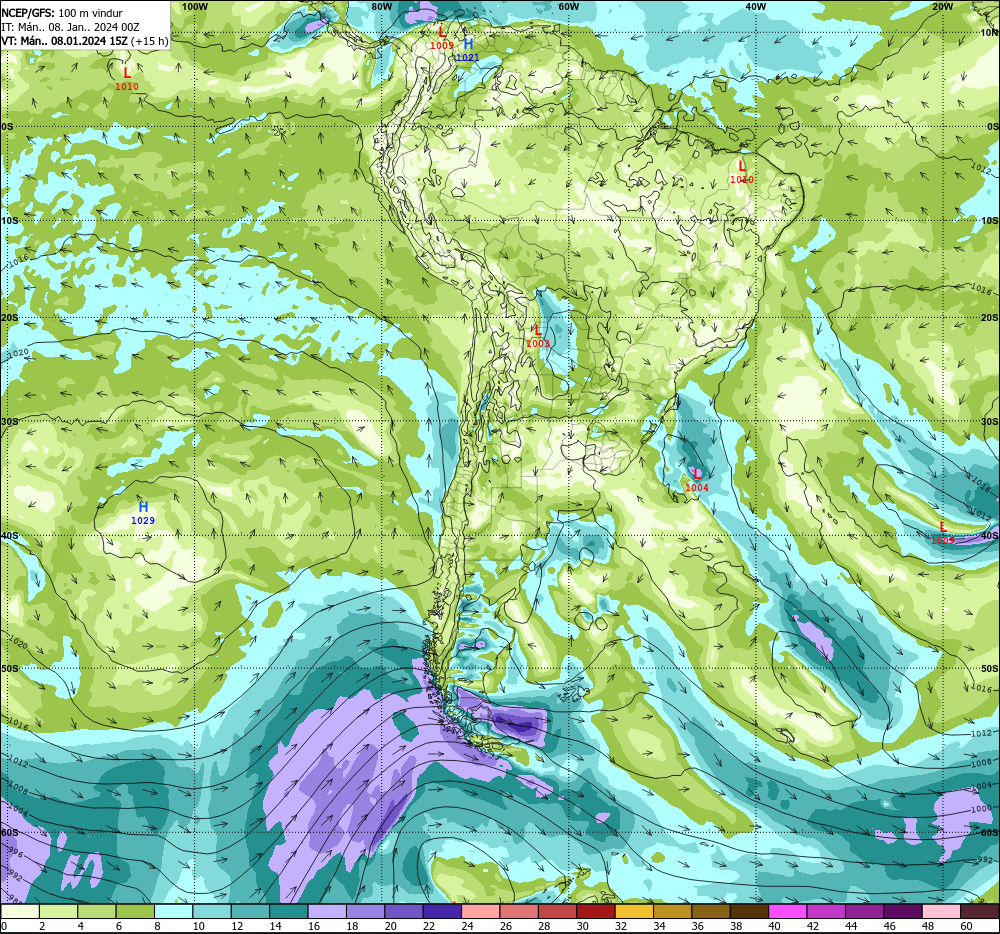The width and height of the screenshot is (1000, 934).
Task: Pick the 36–38 brown legend swatch
Action: [x=711, y=911]
